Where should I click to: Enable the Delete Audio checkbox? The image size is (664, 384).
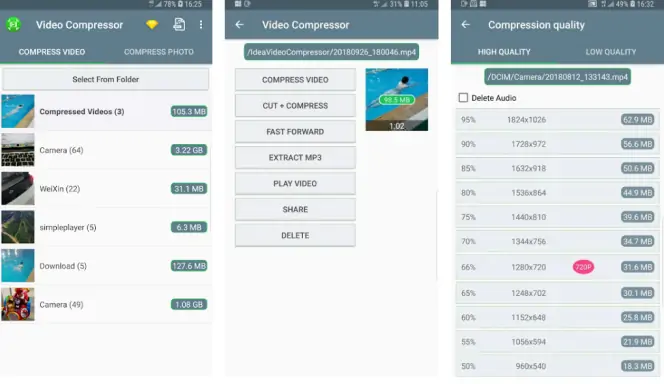[x=463, y=98]
